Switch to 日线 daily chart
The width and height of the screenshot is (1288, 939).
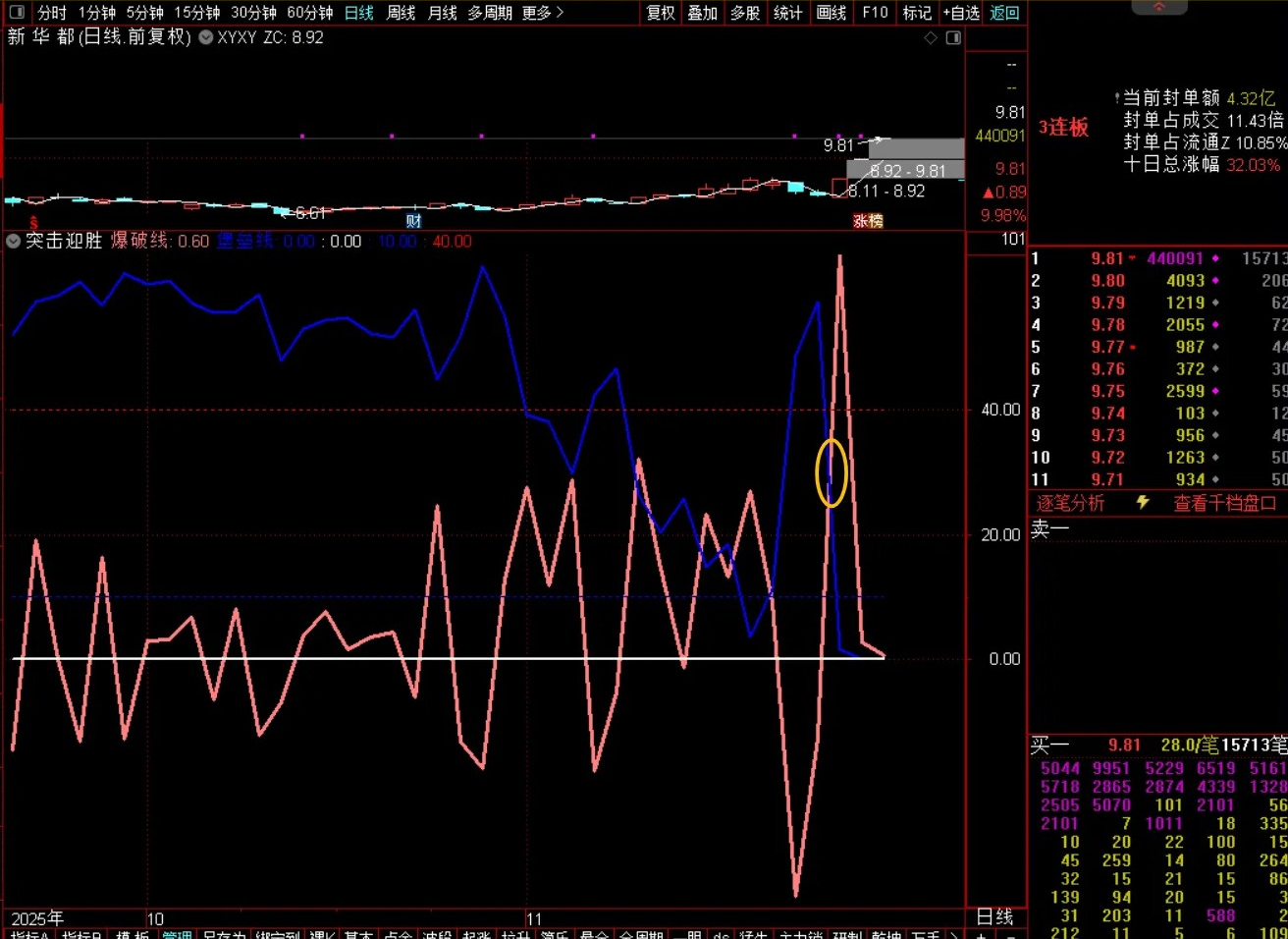(359, 13)
